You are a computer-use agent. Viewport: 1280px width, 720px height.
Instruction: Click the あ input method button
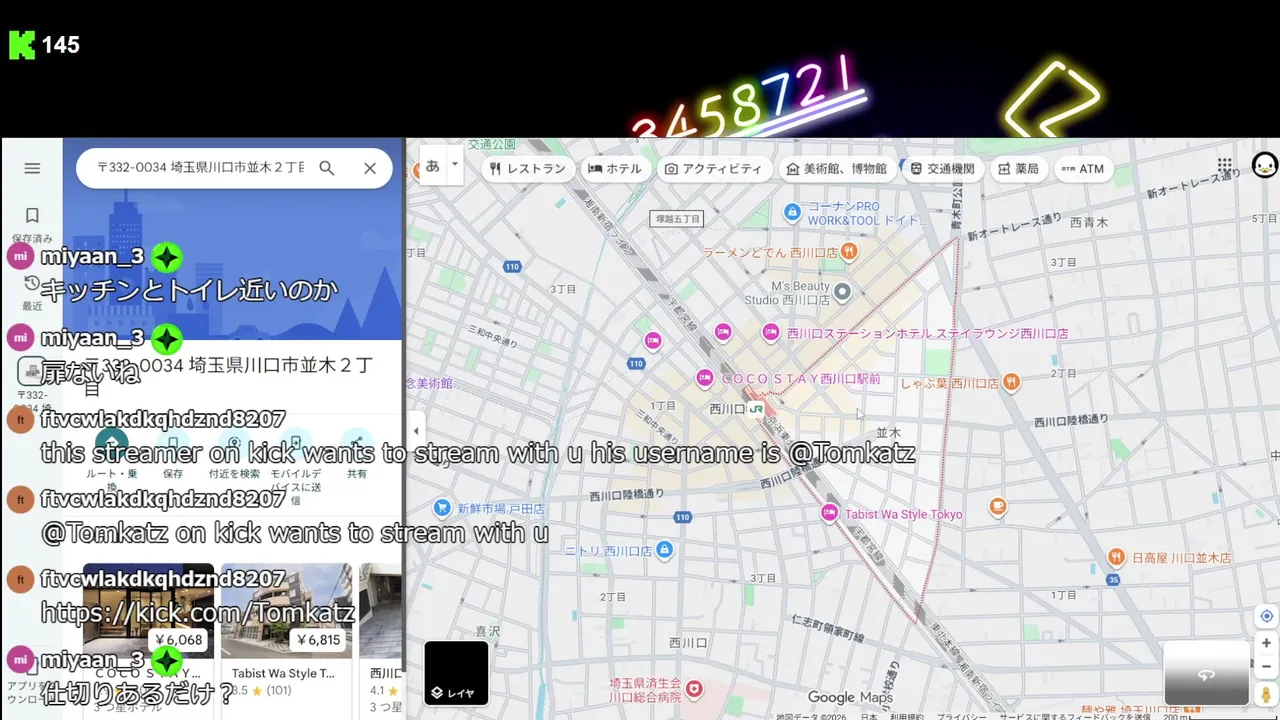click(x=433, y=166)
